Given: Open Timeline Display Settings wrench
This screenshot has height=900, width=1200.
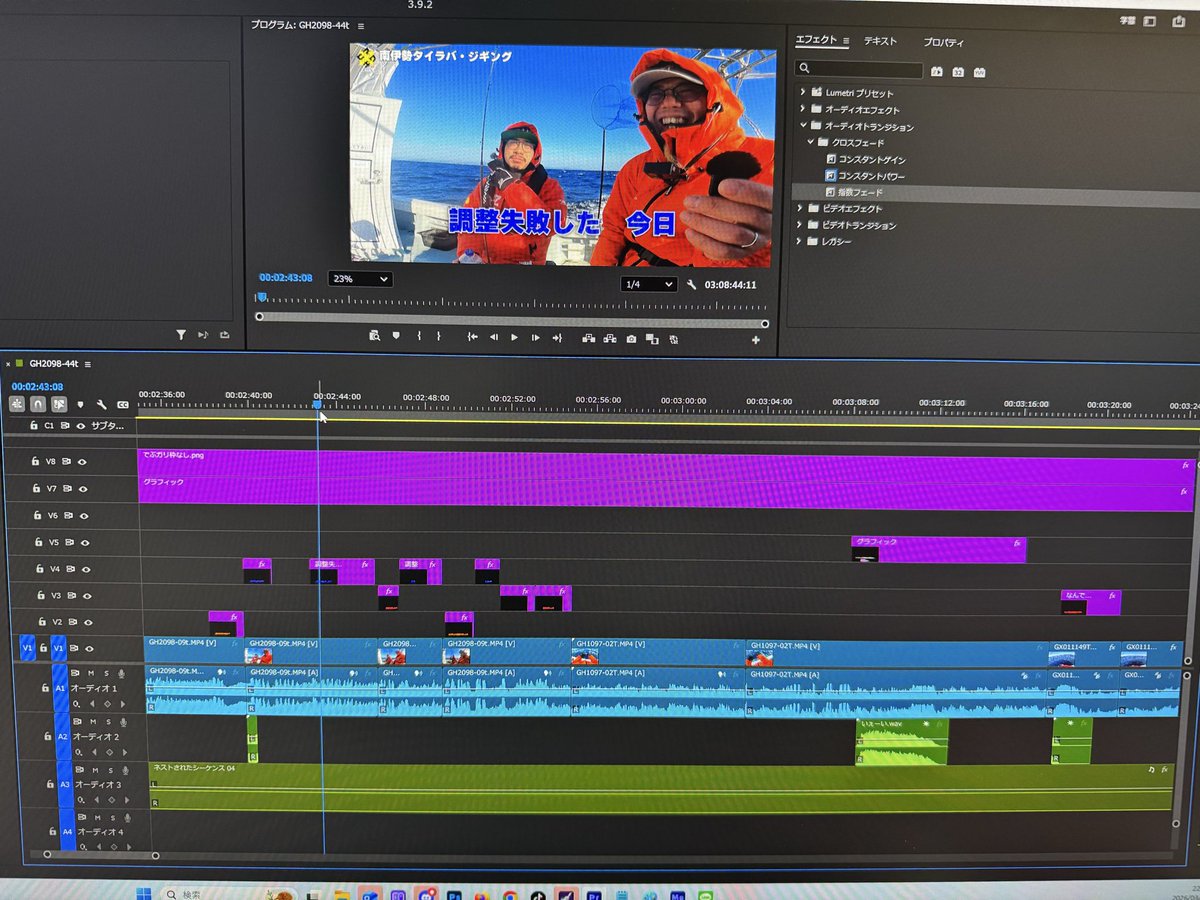Looking at the screenshot, I should coord(101,405).
